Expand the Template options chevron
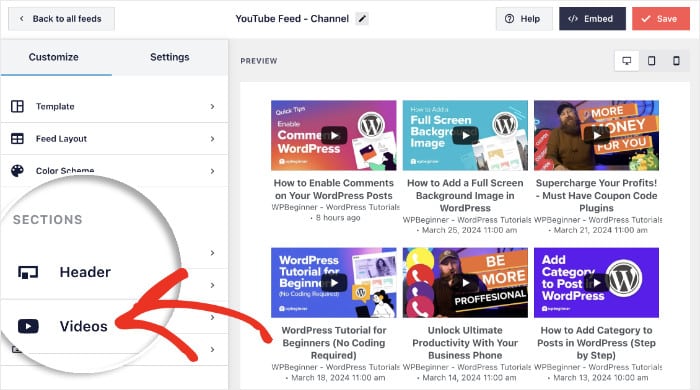This screenshot has width=700, height=390. point(212,107)
